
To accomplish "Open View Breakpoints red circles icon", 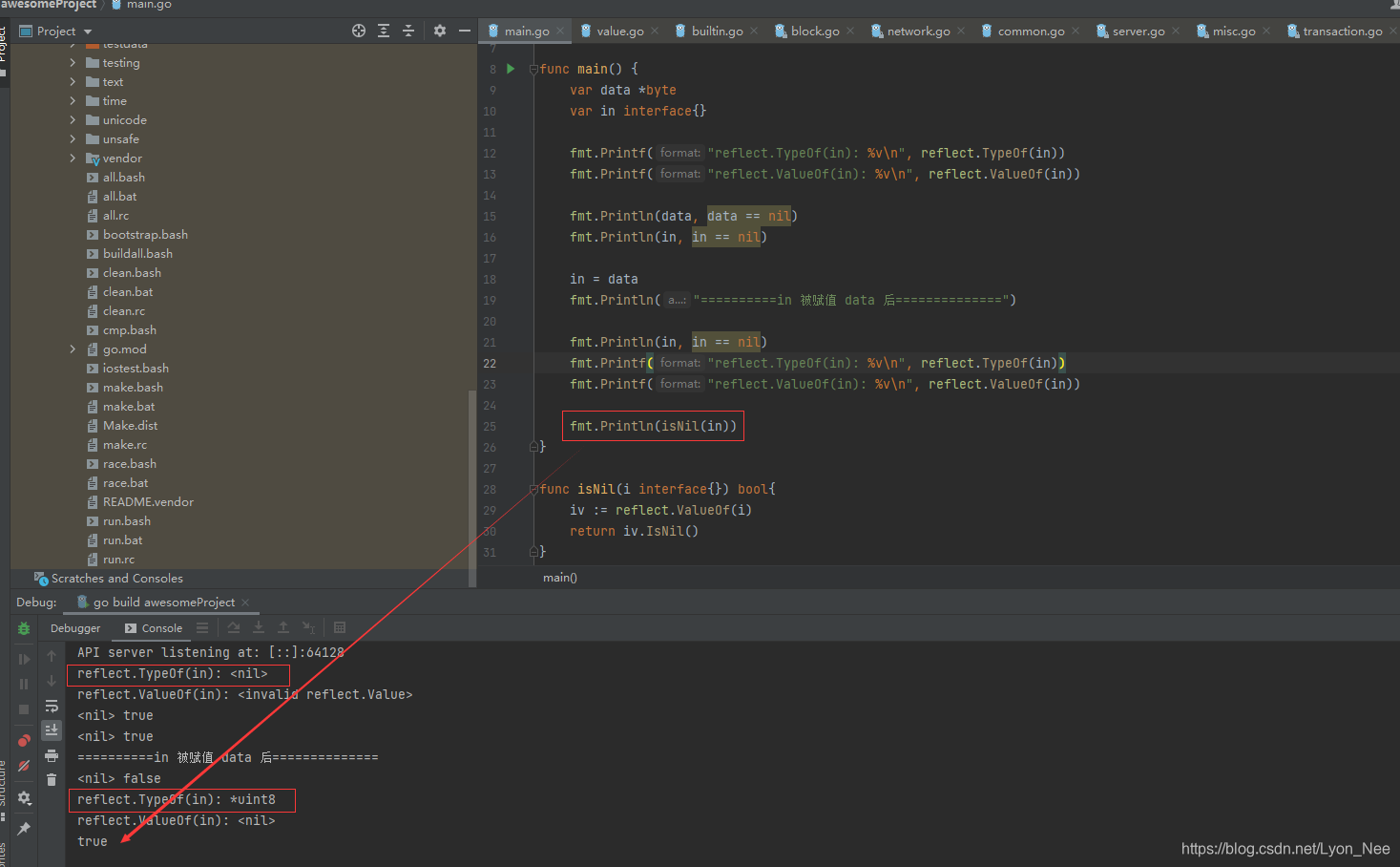I will click(24, 741).
